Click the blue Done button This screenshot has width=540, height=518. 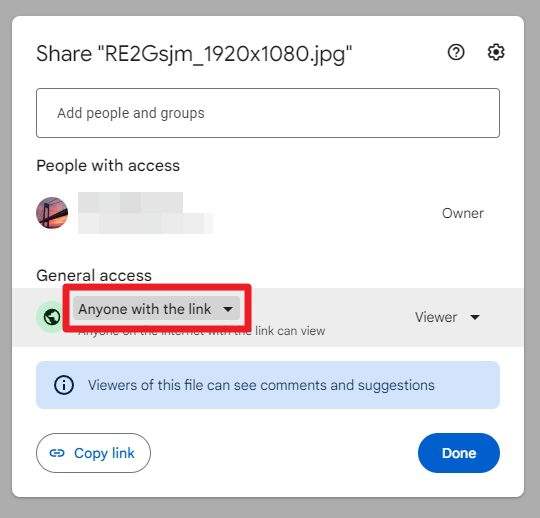(x=459, y=453)
